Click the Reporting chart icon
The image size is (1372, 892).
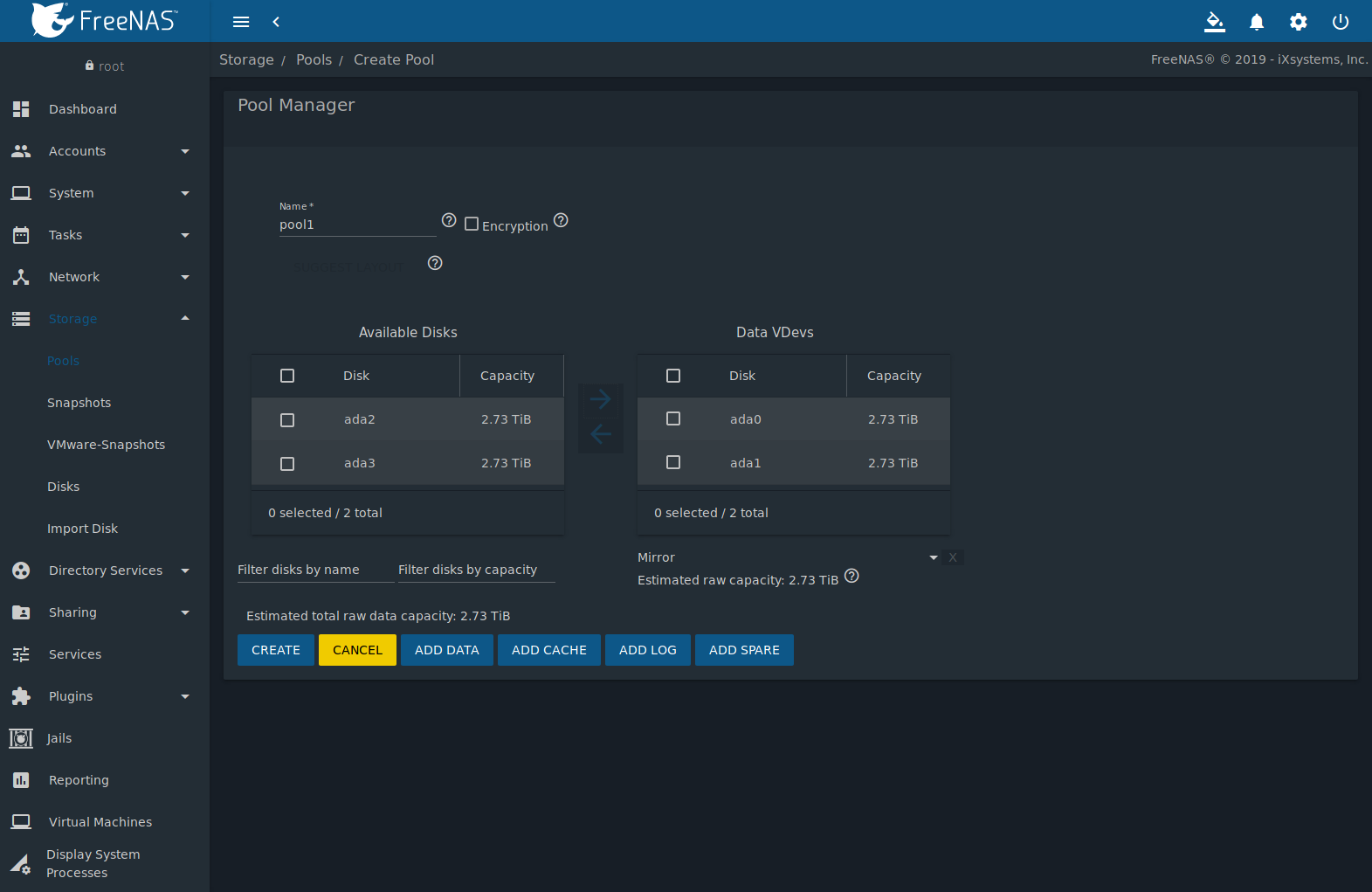[21, 780]
